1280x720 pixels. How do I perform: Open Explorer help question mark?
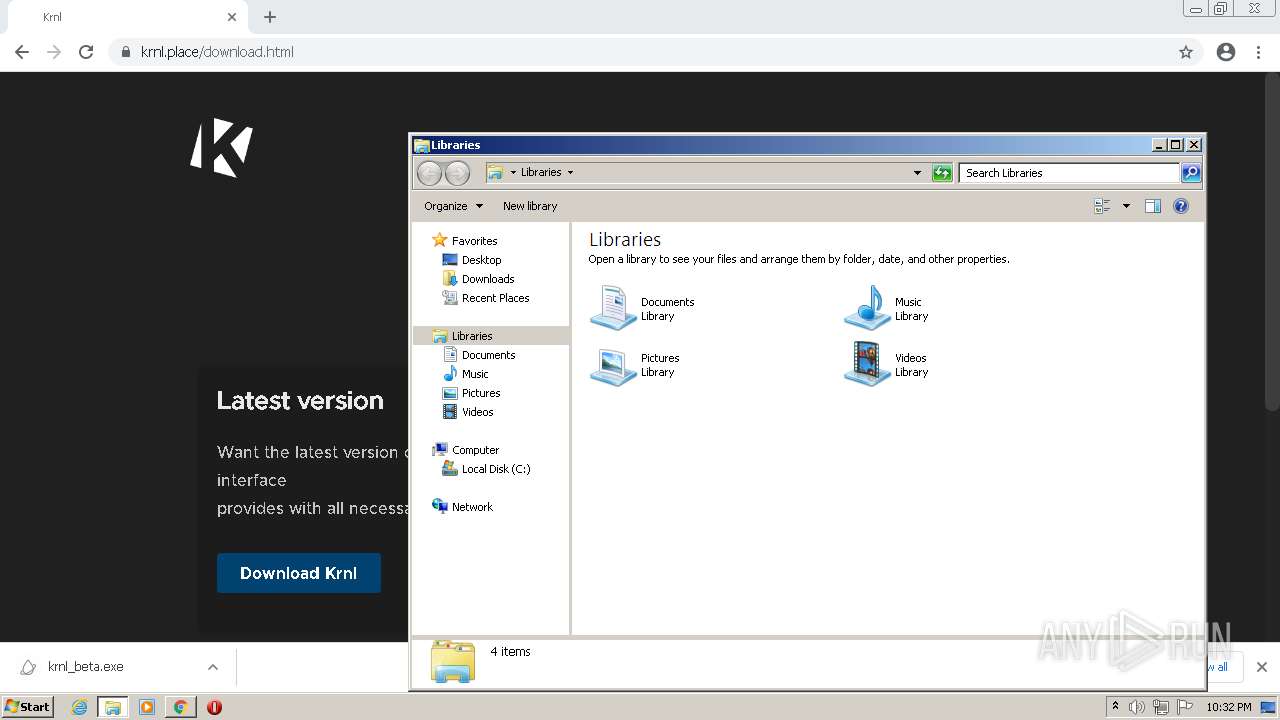click(x=1181, y=206)
